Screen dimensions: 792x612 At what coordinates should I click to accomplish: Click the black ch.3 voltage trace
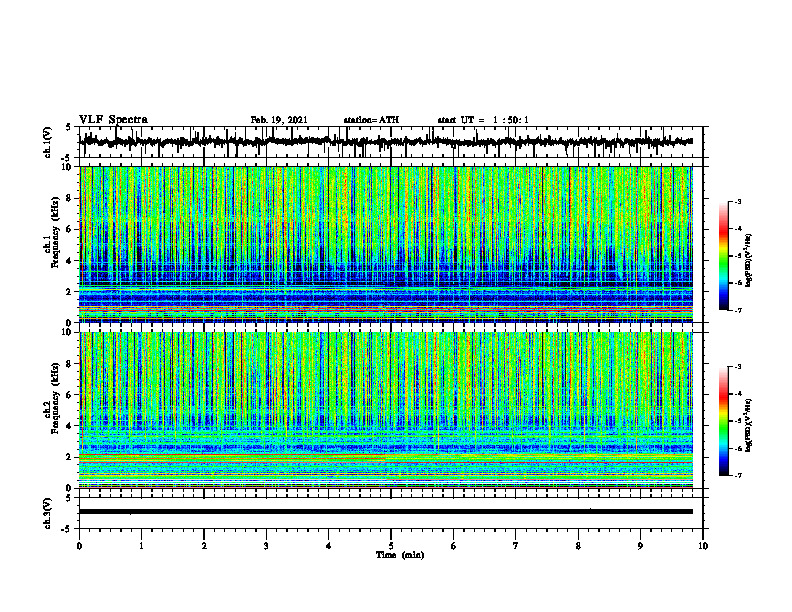[x=386, y=512]
